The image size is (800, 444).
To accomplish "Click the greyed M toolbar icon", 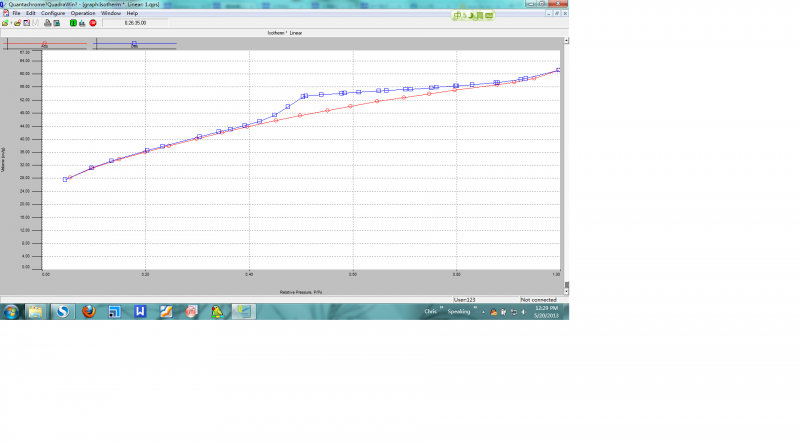I will coord(35,23).
